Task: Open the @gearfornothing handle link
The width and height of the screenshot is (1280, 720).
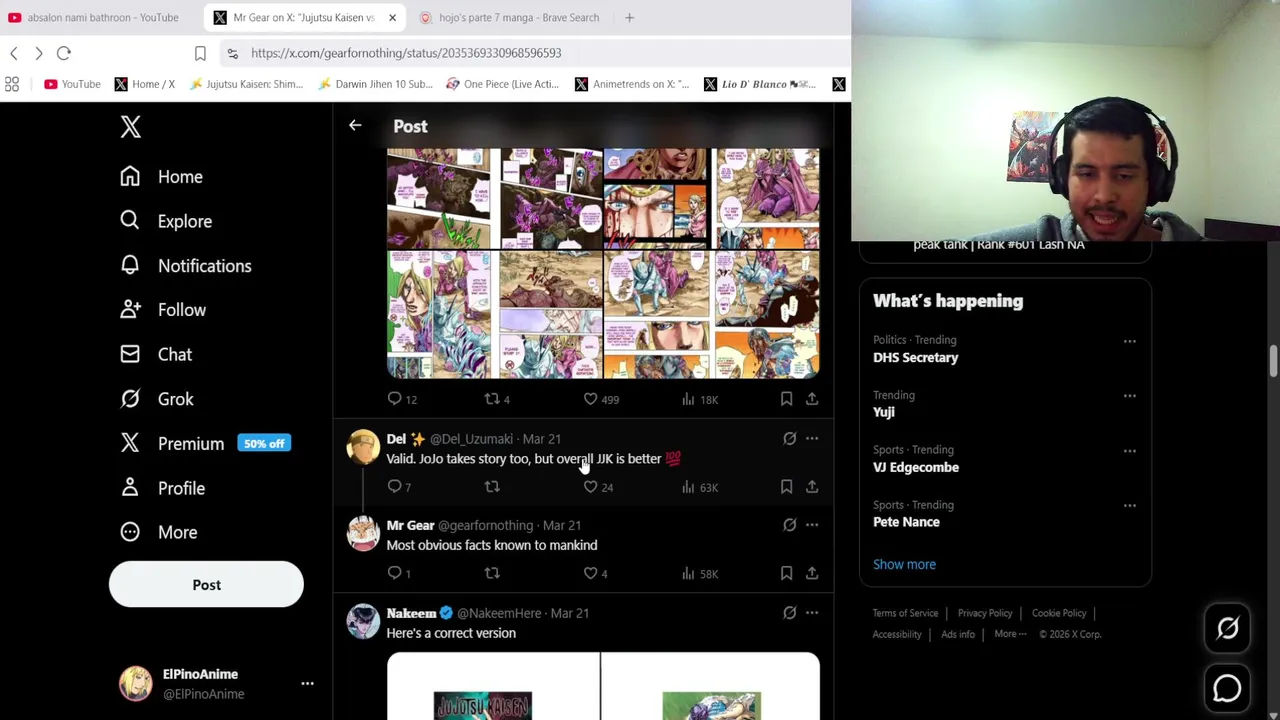Action: coord(485,525)
